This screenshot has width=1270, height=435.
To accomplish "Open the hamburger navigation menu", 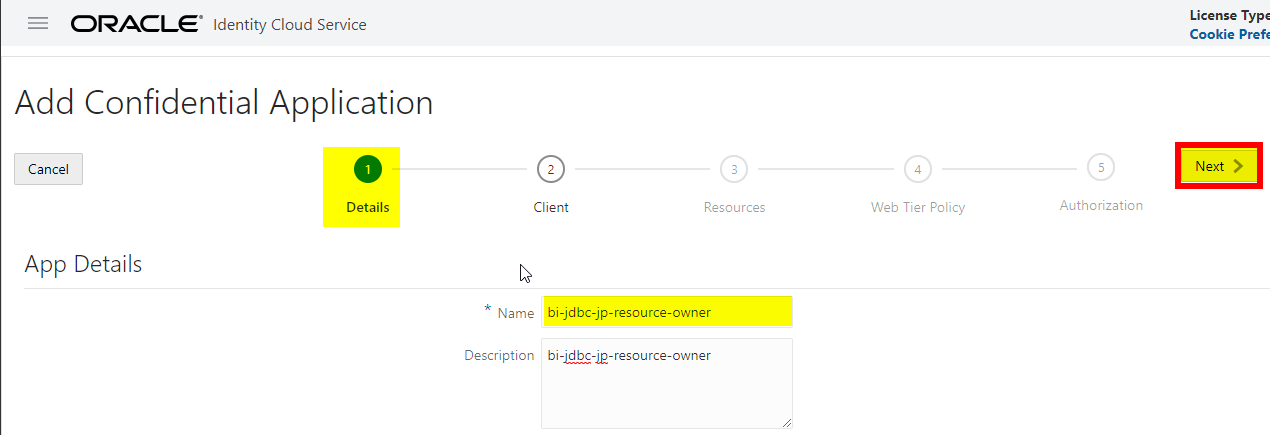I will pos(38,24).
